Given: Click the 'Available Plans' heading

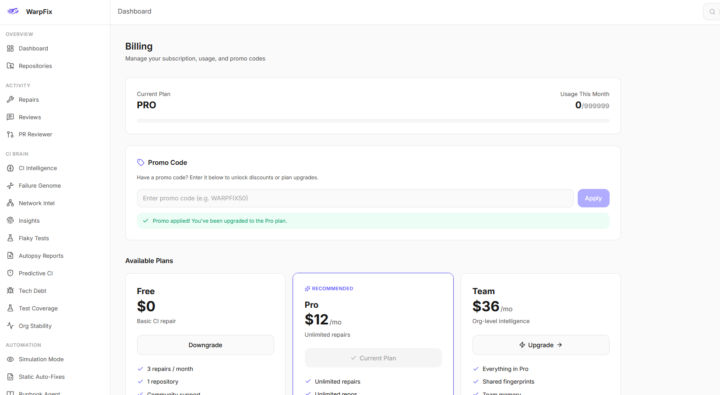Looking at the screenshot, I should (x=149, y=260).
